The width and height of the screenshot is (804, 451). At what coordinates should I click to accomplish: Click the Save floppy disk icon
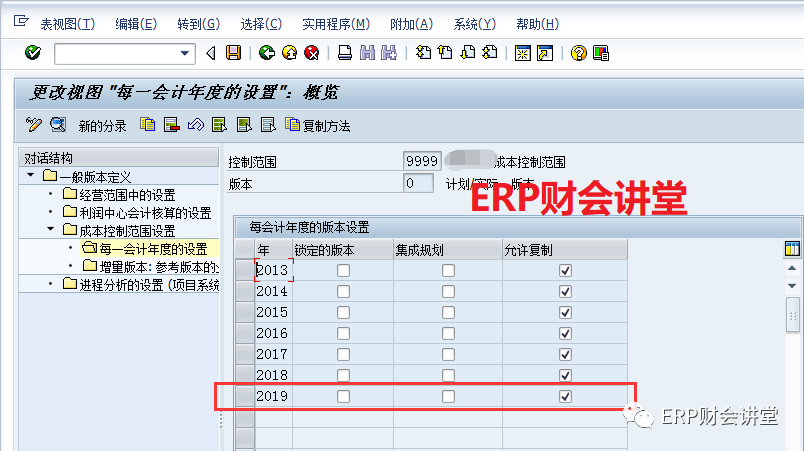pos(233,53)
